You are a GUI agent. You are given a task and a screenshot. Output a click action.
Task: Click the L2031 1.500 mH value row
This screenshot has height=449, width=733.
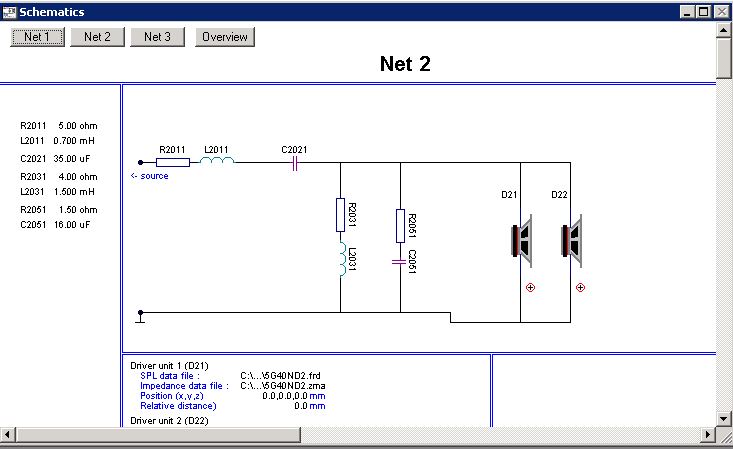coord(57,192)
